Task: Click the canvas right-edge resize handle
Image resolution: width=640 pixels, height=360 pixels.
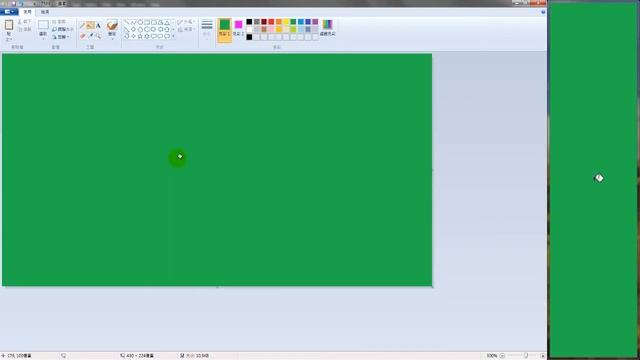Action: tap(433, 170)
